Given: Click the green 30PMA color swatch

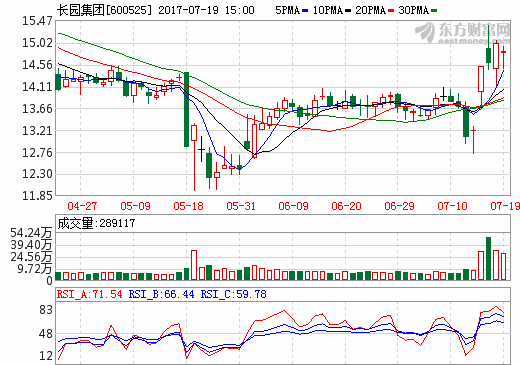Looking at the screenshot, I should point(434,11).
